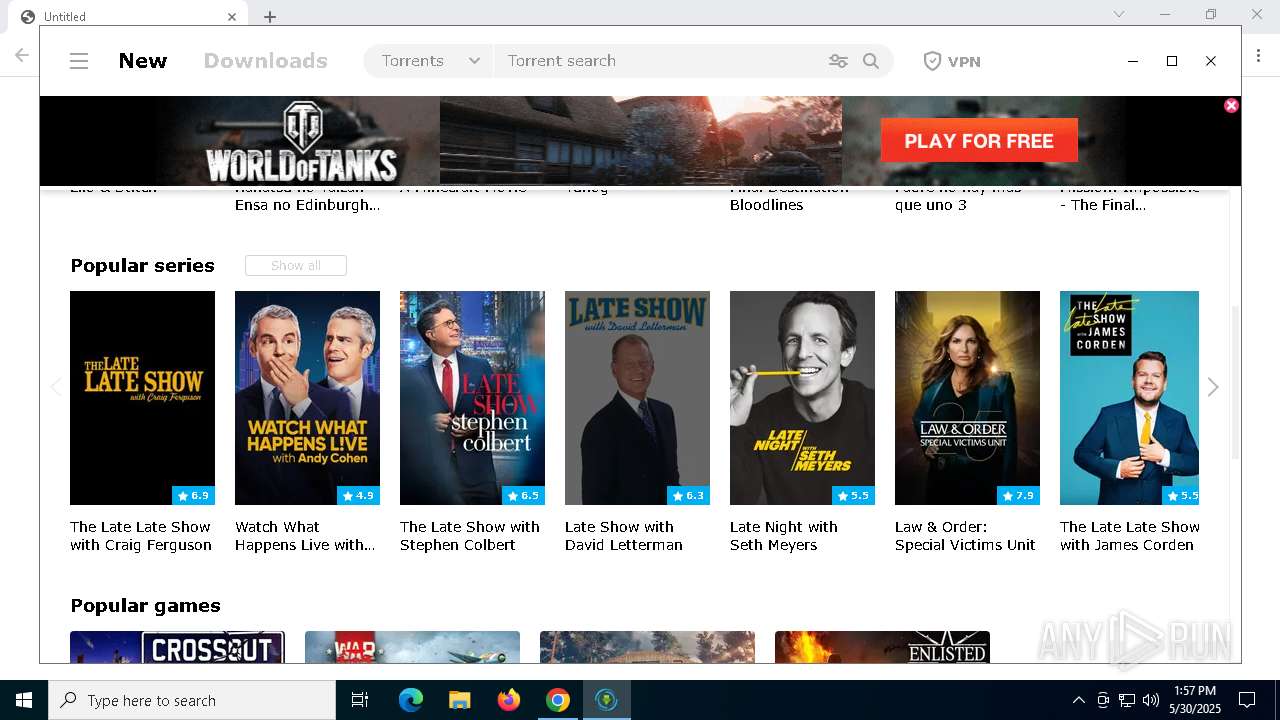
Task: Expand the Torrents category dropdown
Action: 430,61
